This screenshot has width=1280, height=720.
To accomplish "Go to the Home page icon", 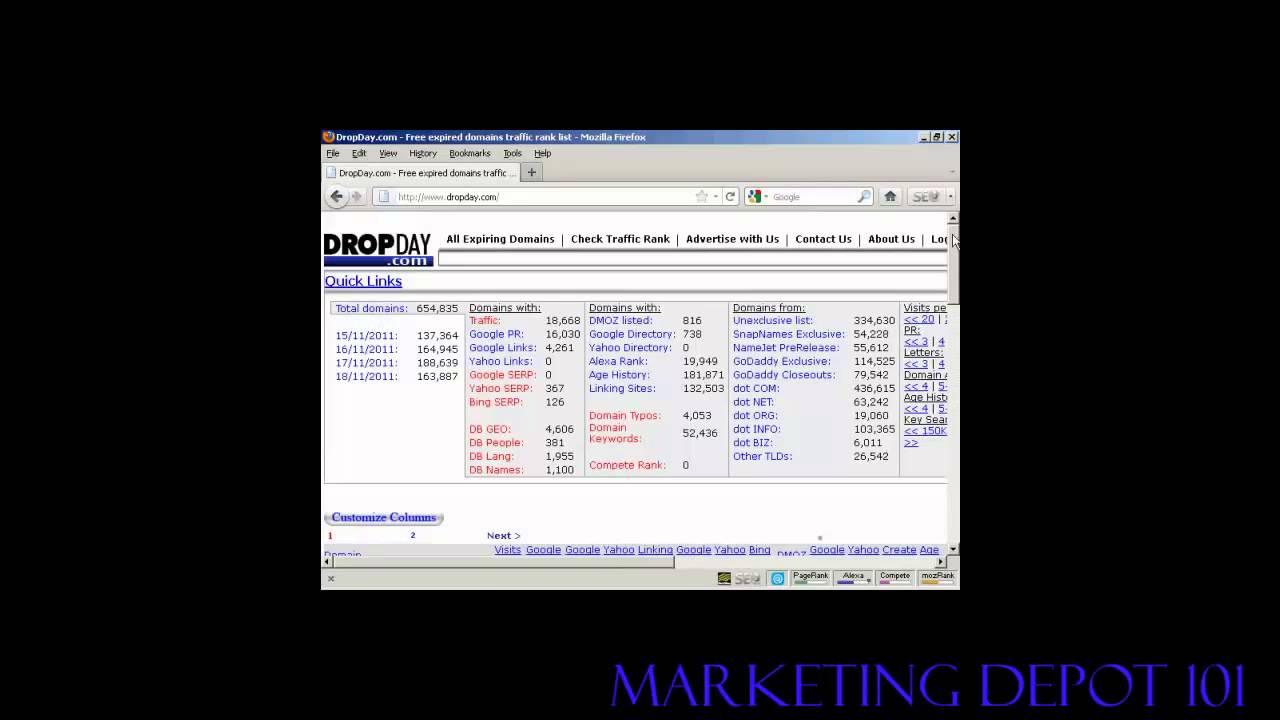I will tap(890, 197).
